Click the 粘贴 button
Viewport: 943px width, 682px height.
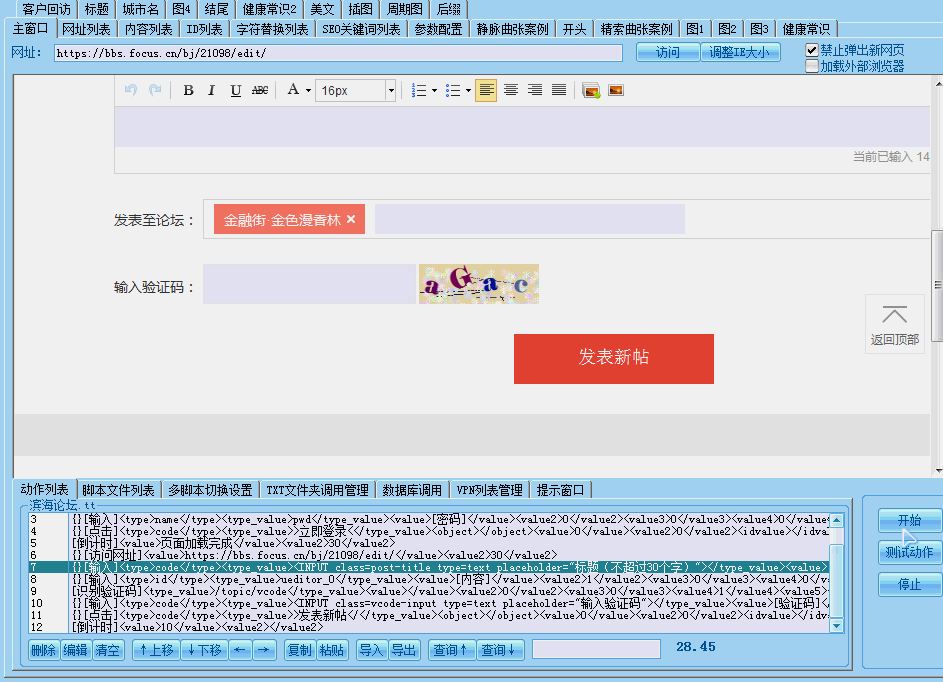pos(332,650)
